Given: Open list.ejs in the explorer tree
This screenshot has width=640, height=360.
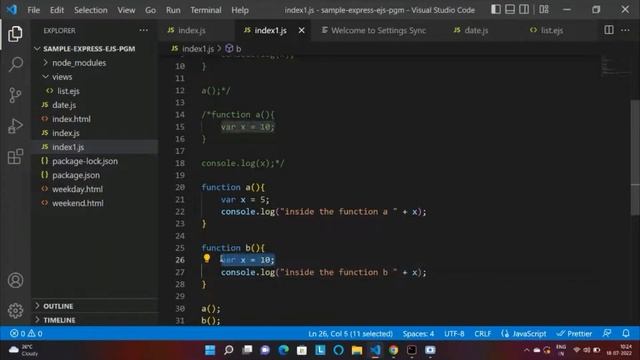Looking at the screenshot, I should 94,91.
